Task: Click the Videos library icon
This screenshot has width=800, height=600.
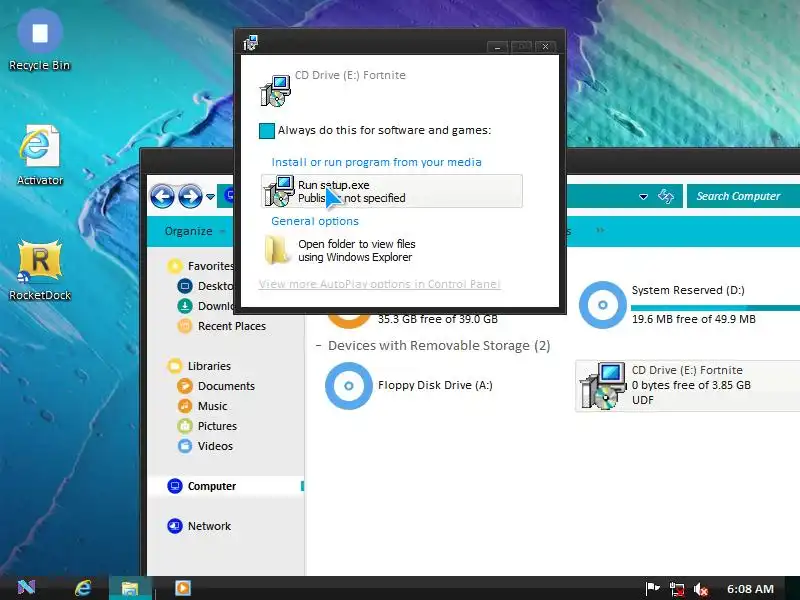Action: coord(185,446)
